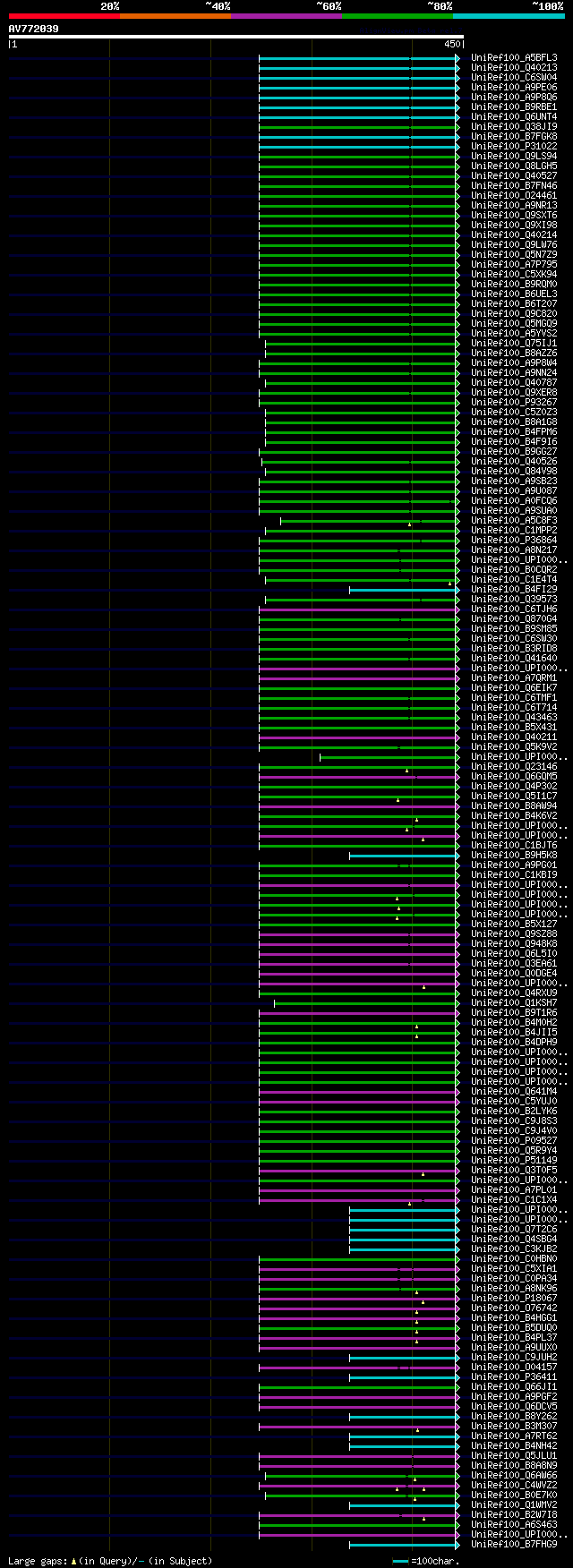Select the UniRef100_Q948K8 label
The image size is (573, 1568).
click(x=514, y=944)
